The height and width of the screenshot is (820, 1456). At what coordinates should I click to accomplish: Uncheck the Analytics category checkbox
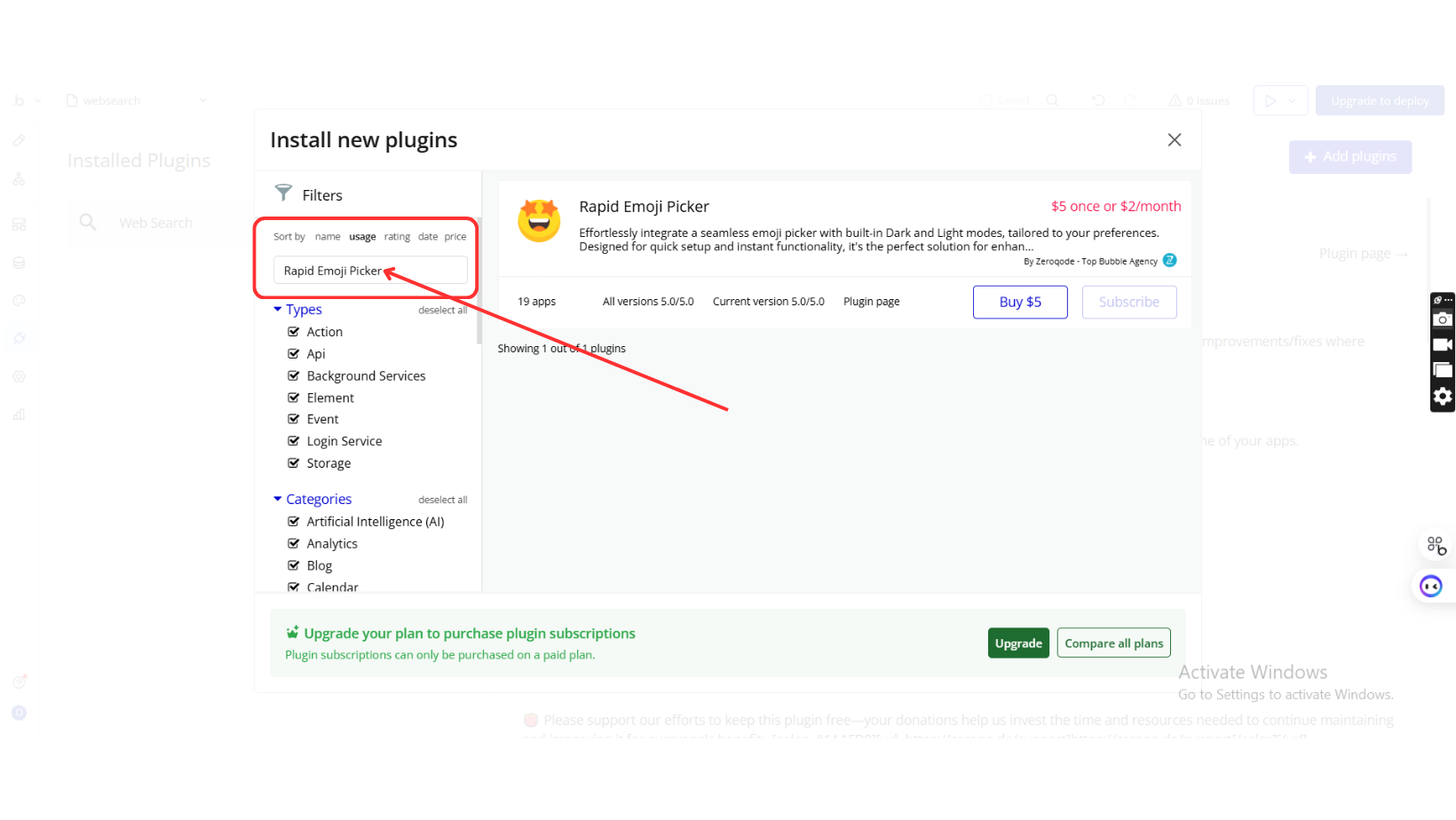pyautogui.click(x=294, y=544)
